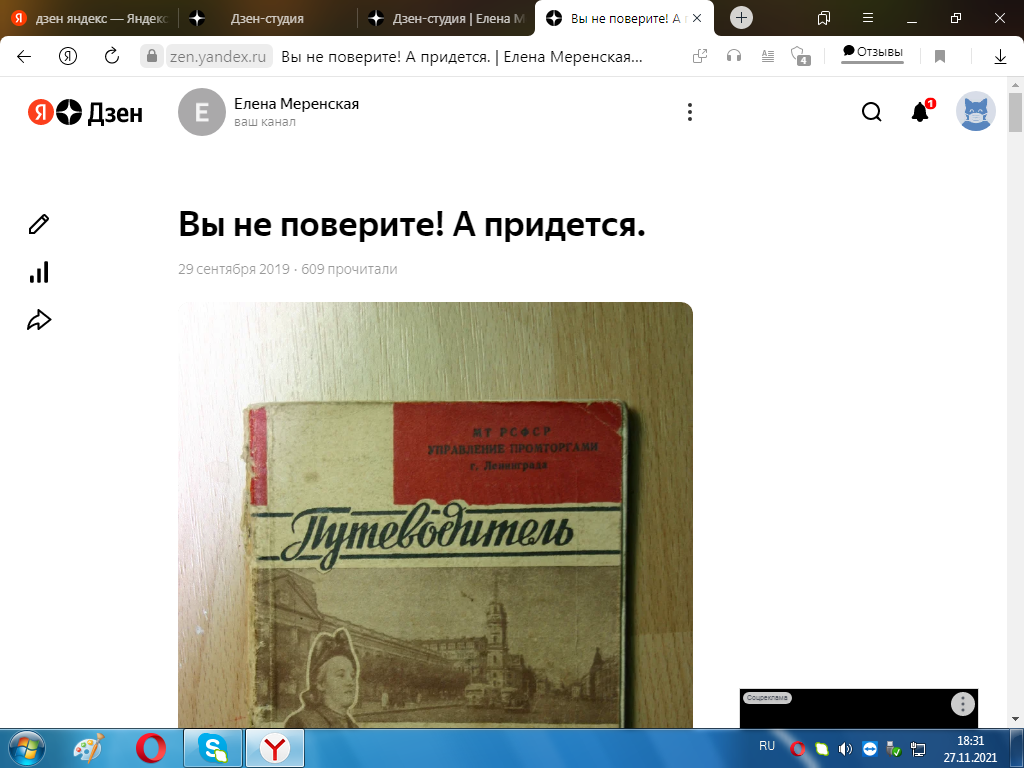Open the edit article pencil icon

(39, 224)
